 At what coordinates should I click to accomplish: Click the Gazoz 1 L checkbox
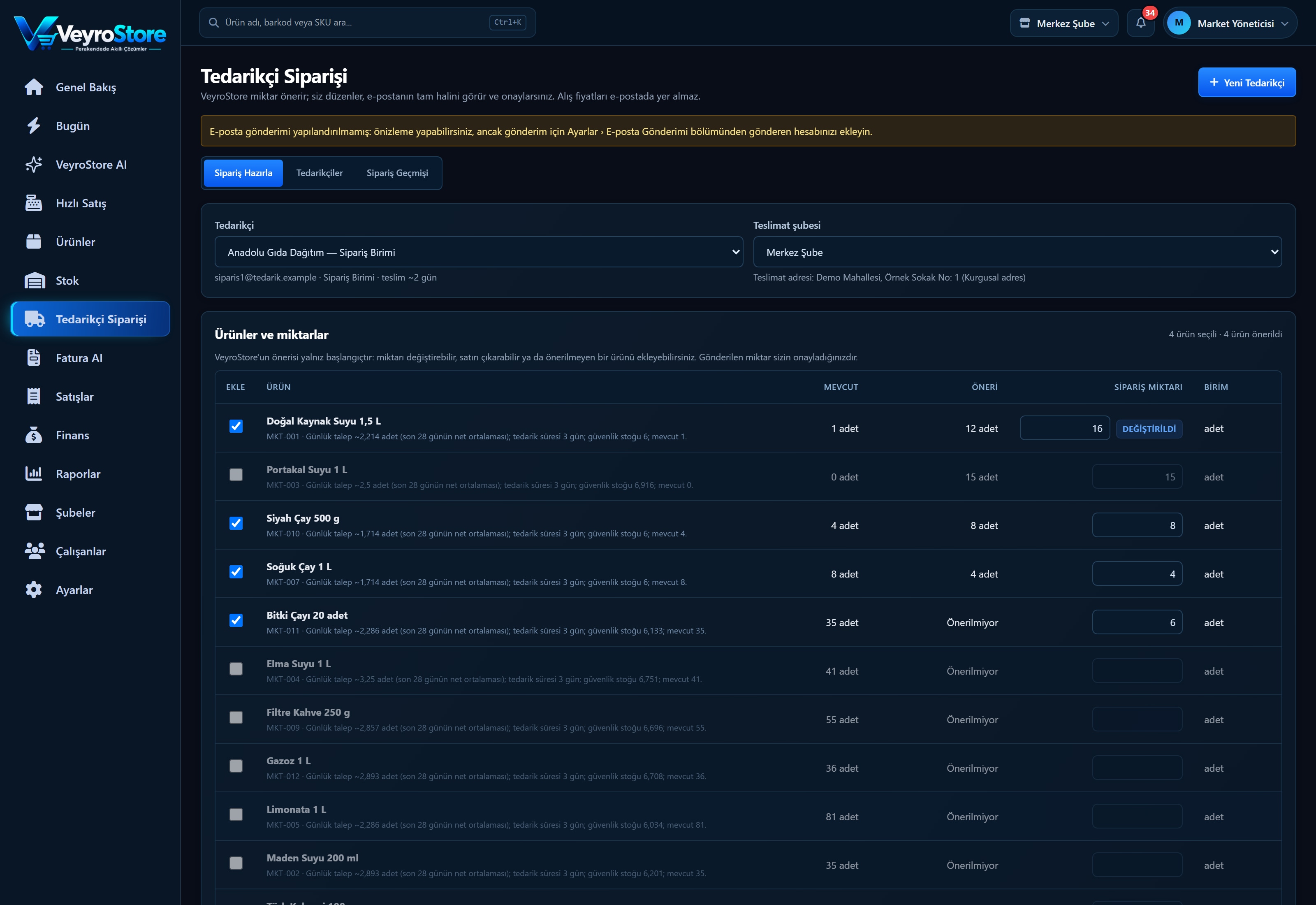(x=236, y=766)
